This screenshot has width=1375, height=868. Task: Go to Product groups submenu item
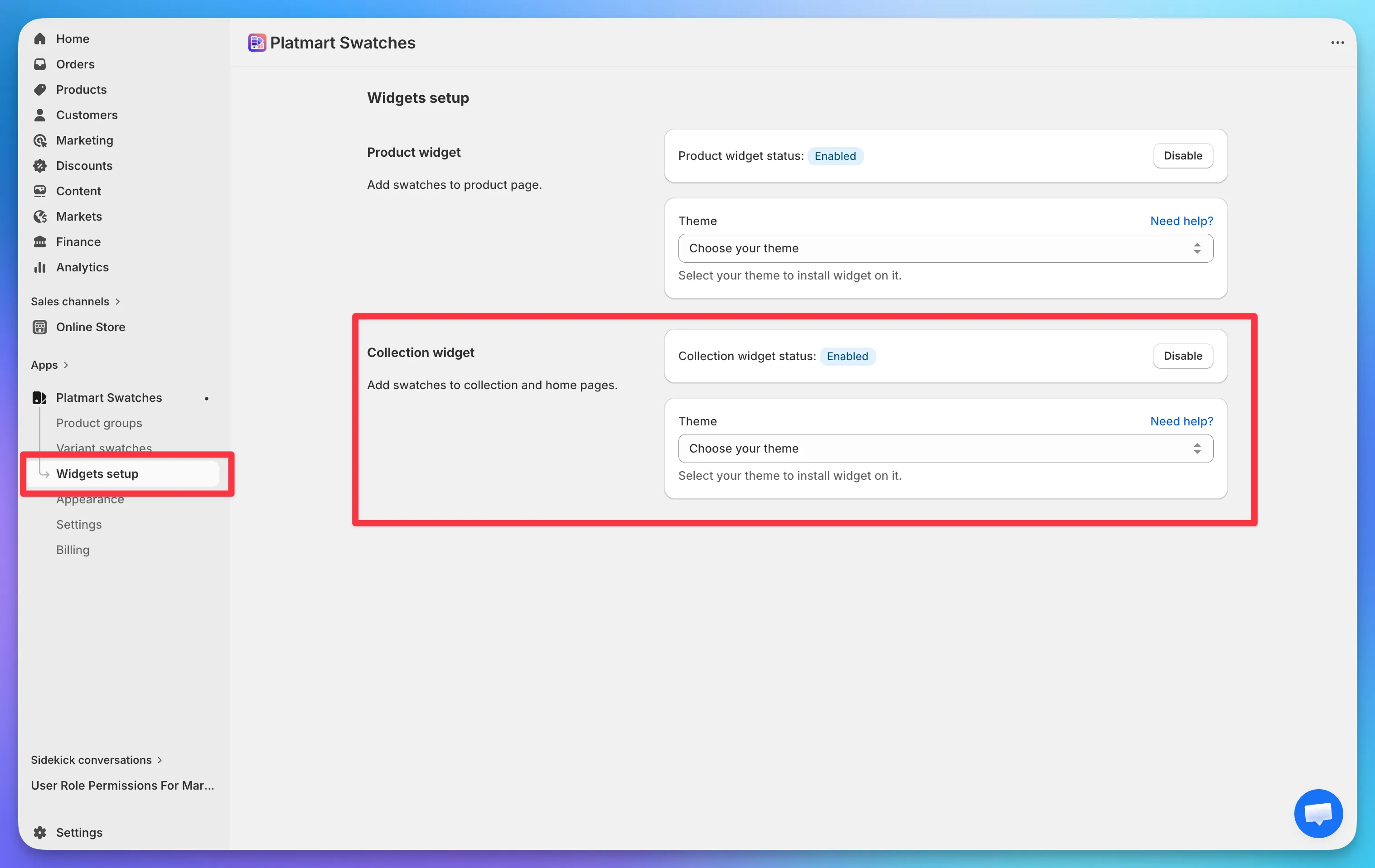[99, 423]
